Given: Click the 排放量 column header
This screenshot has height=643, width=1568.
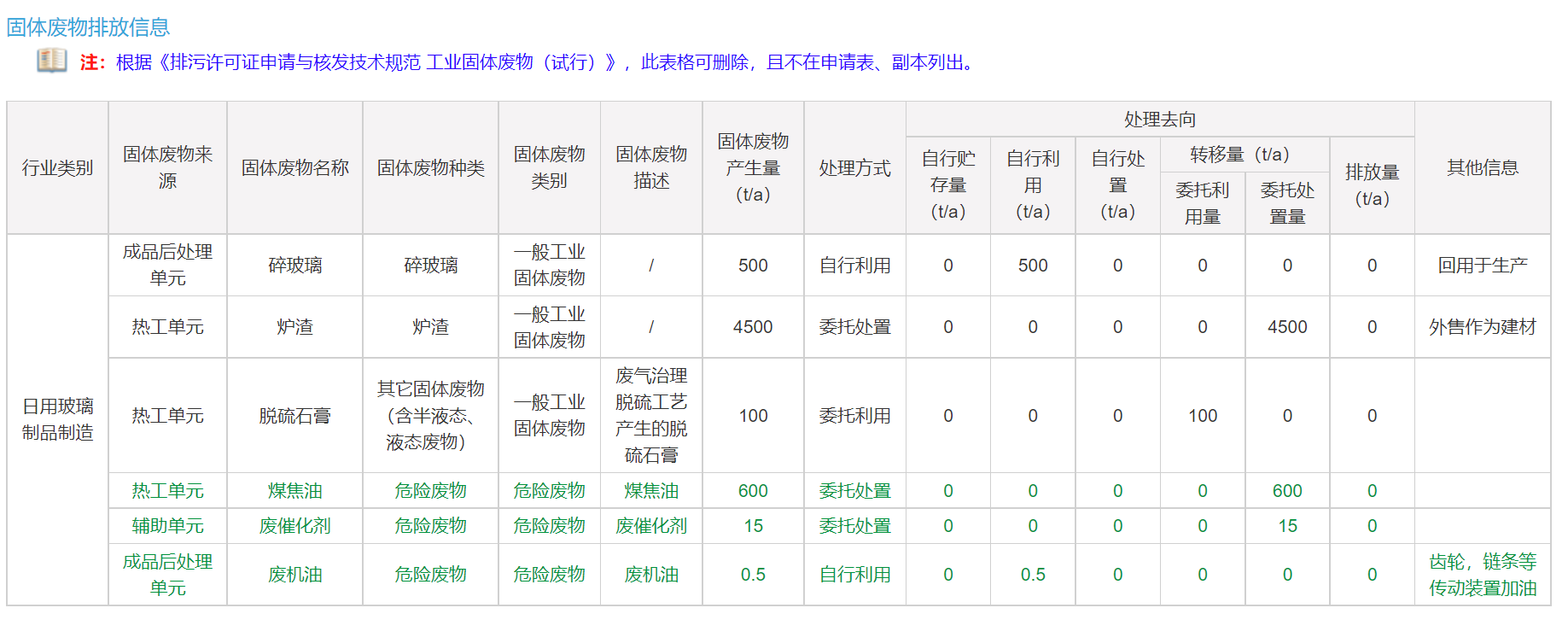Looking at the screenshot, I should point(1372,185).
